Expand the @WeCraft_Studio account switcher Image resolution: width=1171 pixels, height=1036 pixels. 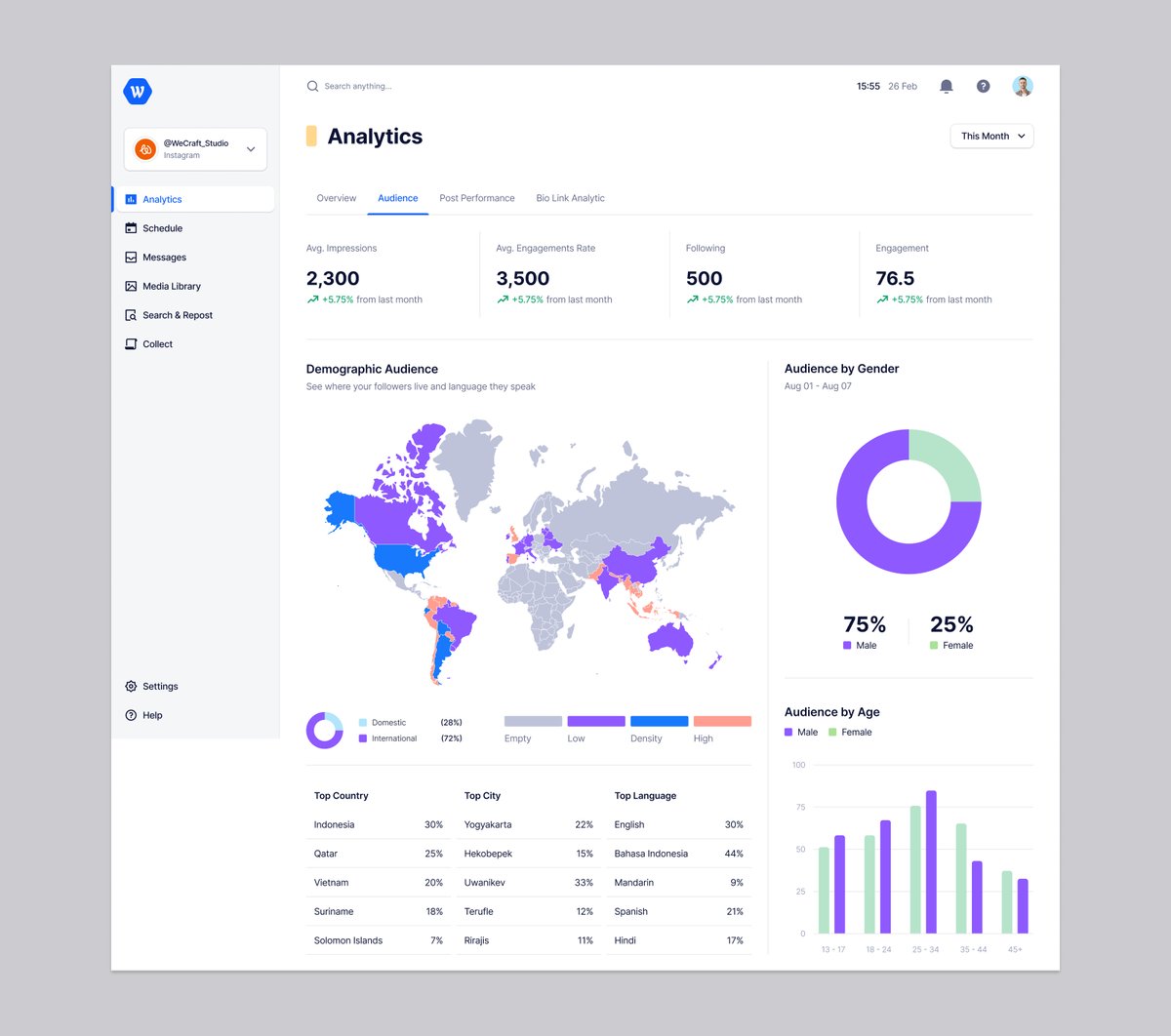[194, 148]
